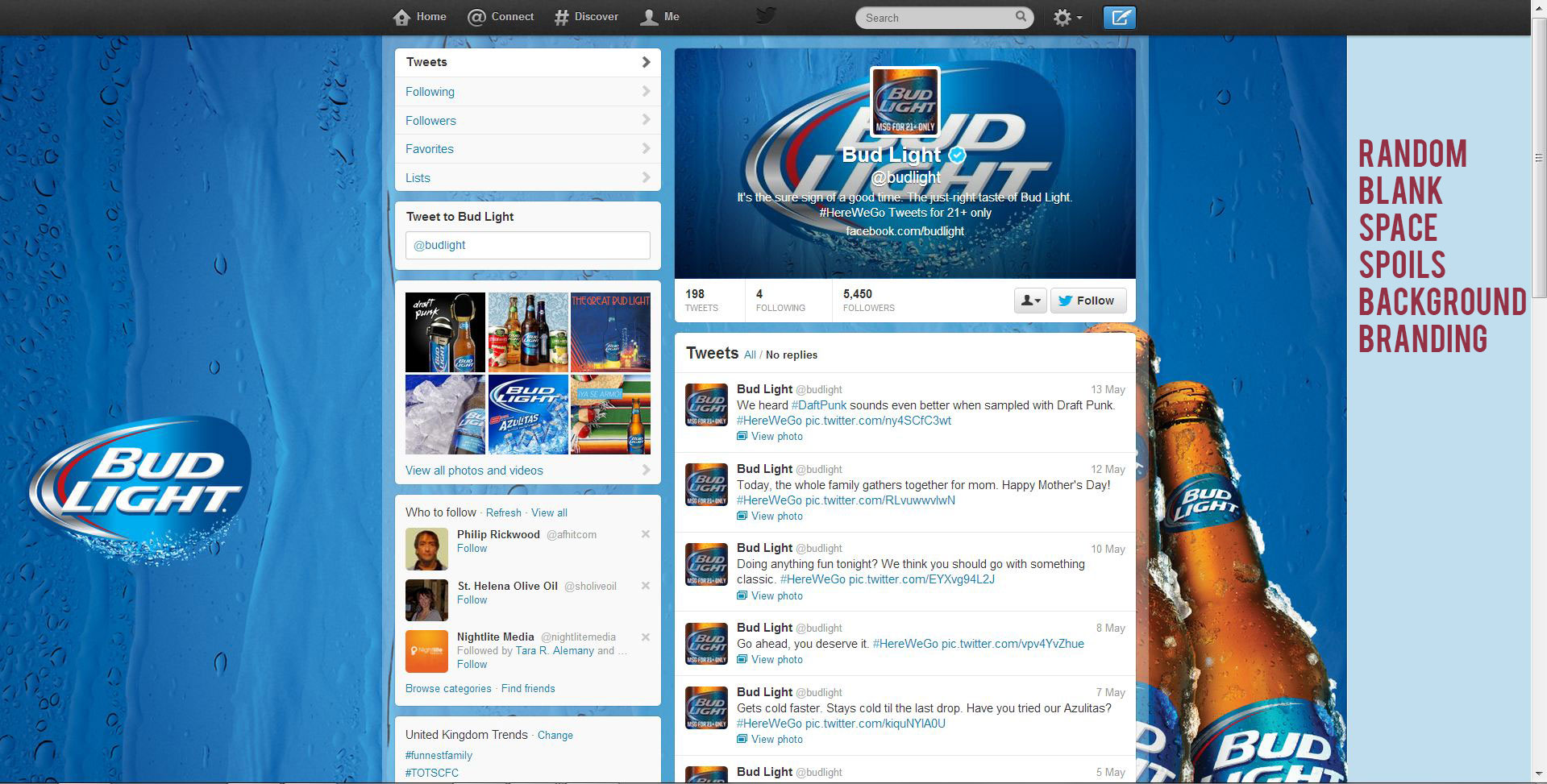Open the Followers list
1547x784 pixels.
tap(528, 120)
